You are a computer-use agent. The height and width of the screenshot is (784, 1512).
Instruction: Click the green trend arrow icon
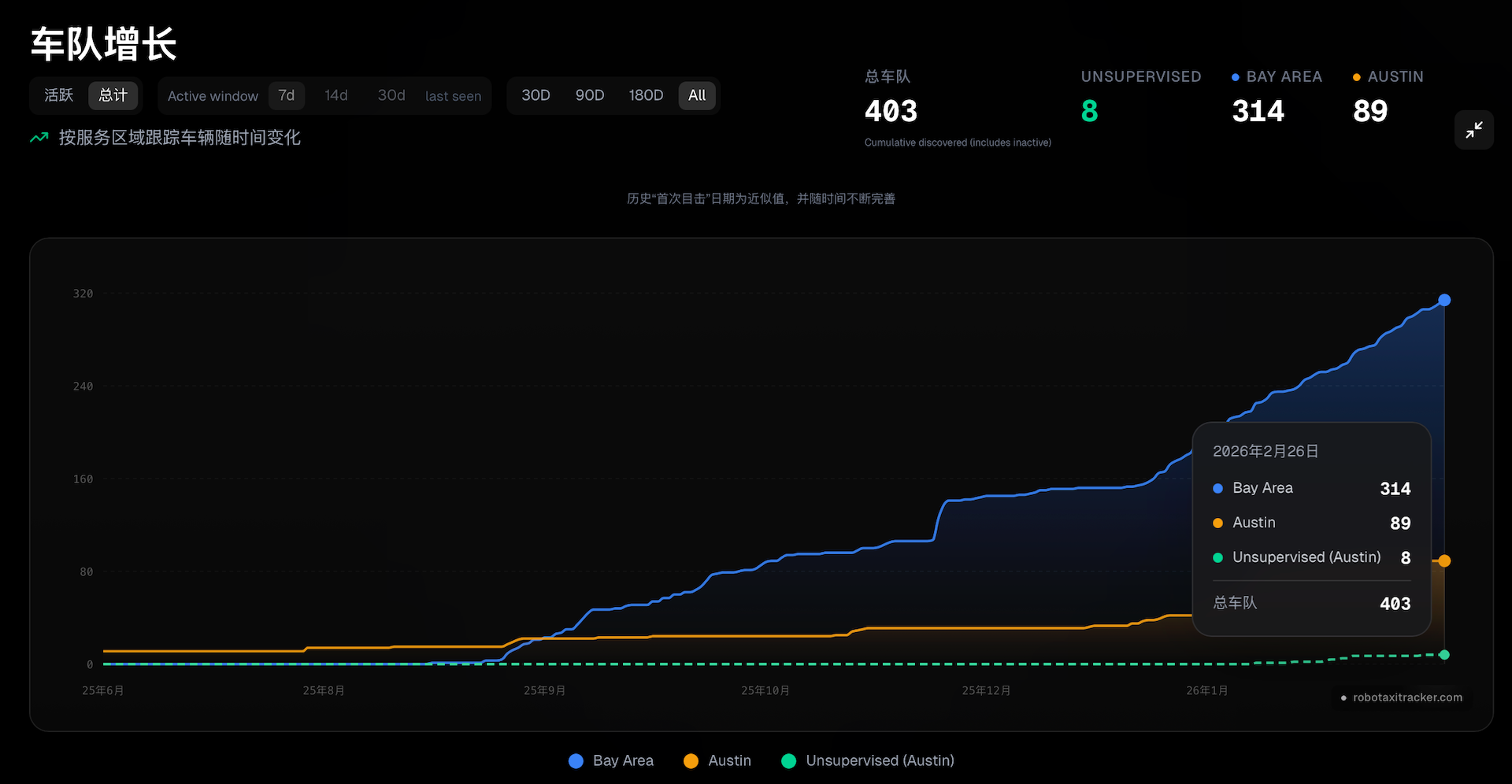(x=39, y=138)
